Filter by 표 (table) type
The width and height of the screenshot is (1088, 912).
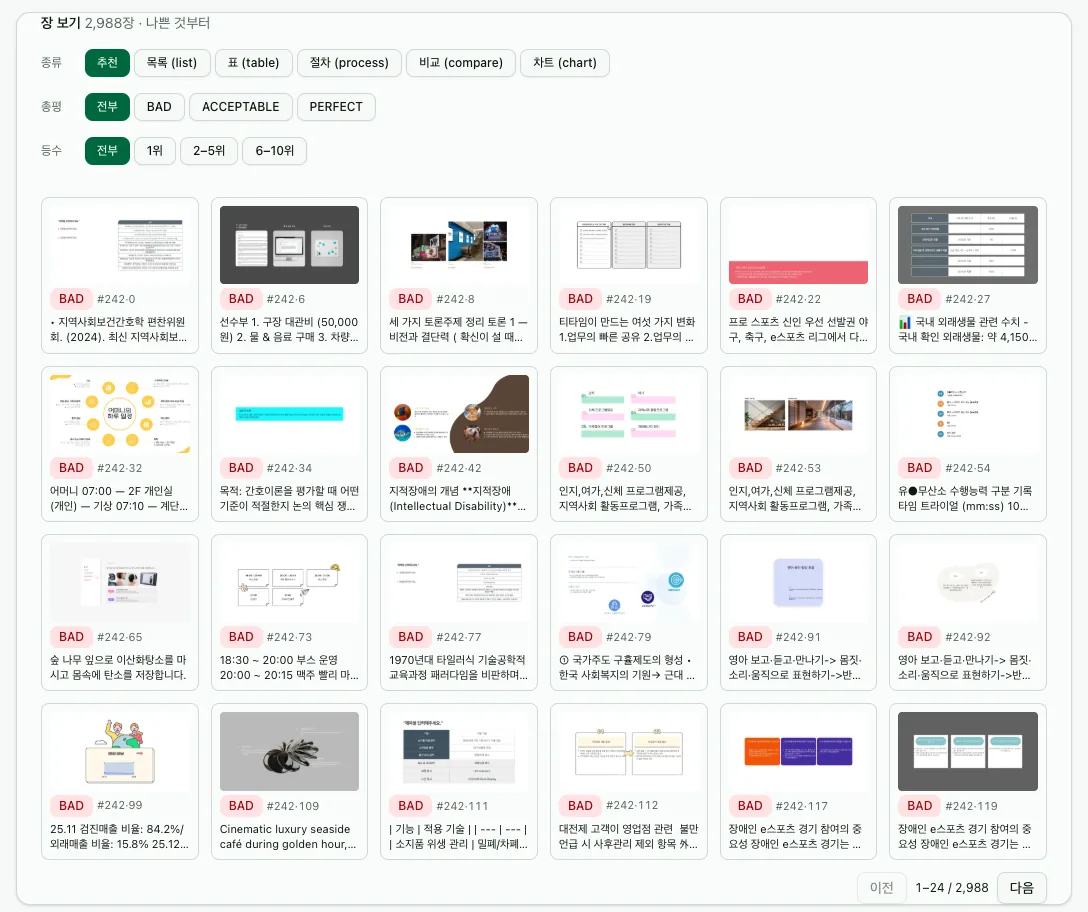pos(253,62)
